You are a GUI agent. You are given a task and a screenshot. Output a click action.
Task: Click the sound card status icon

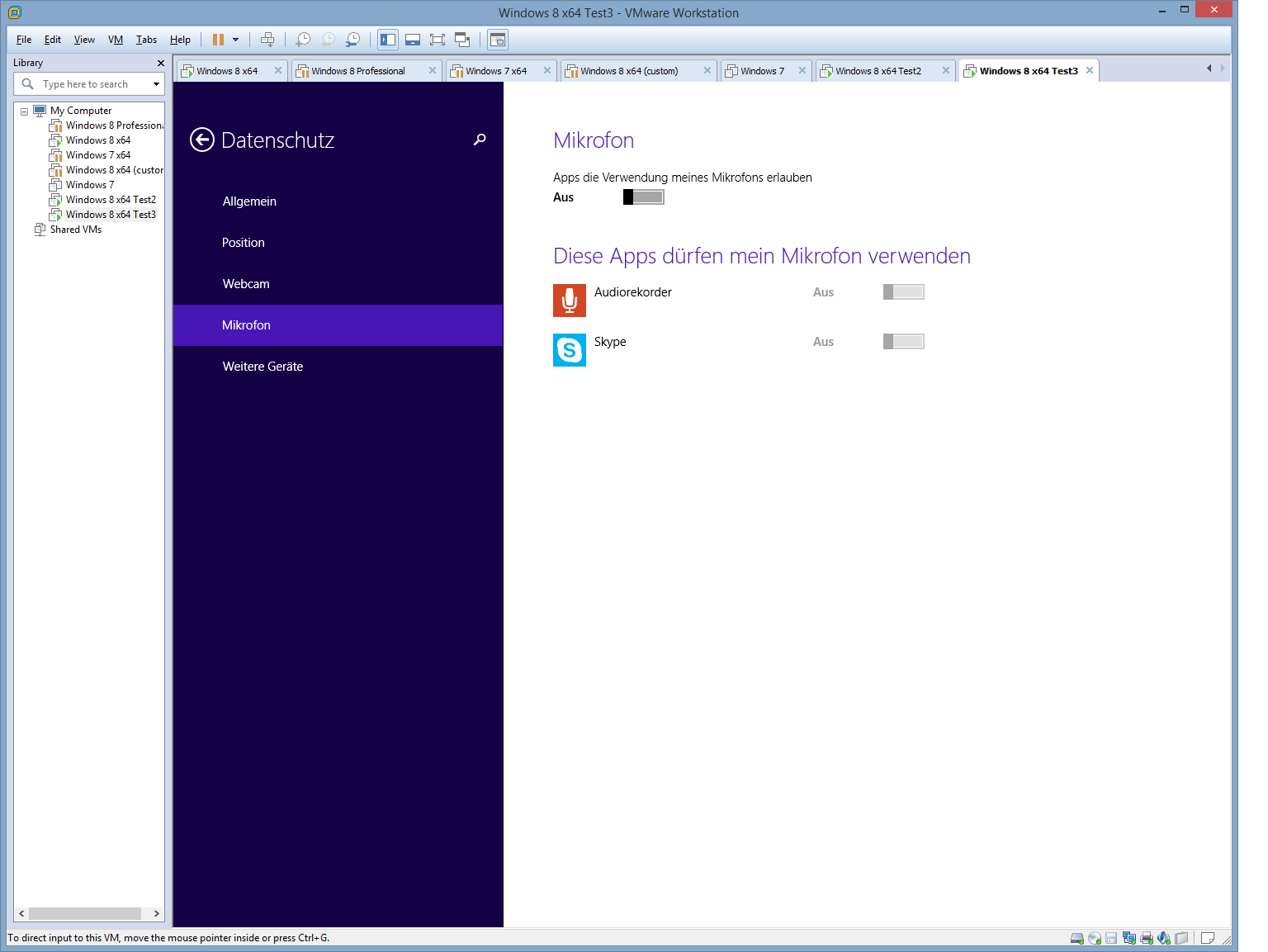1164,938
